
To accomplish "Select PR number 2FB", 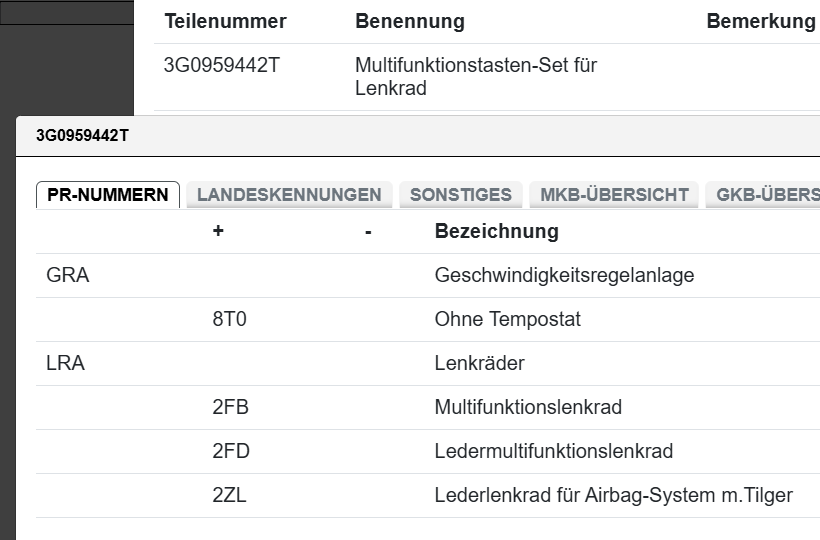I will click(231, 407).
